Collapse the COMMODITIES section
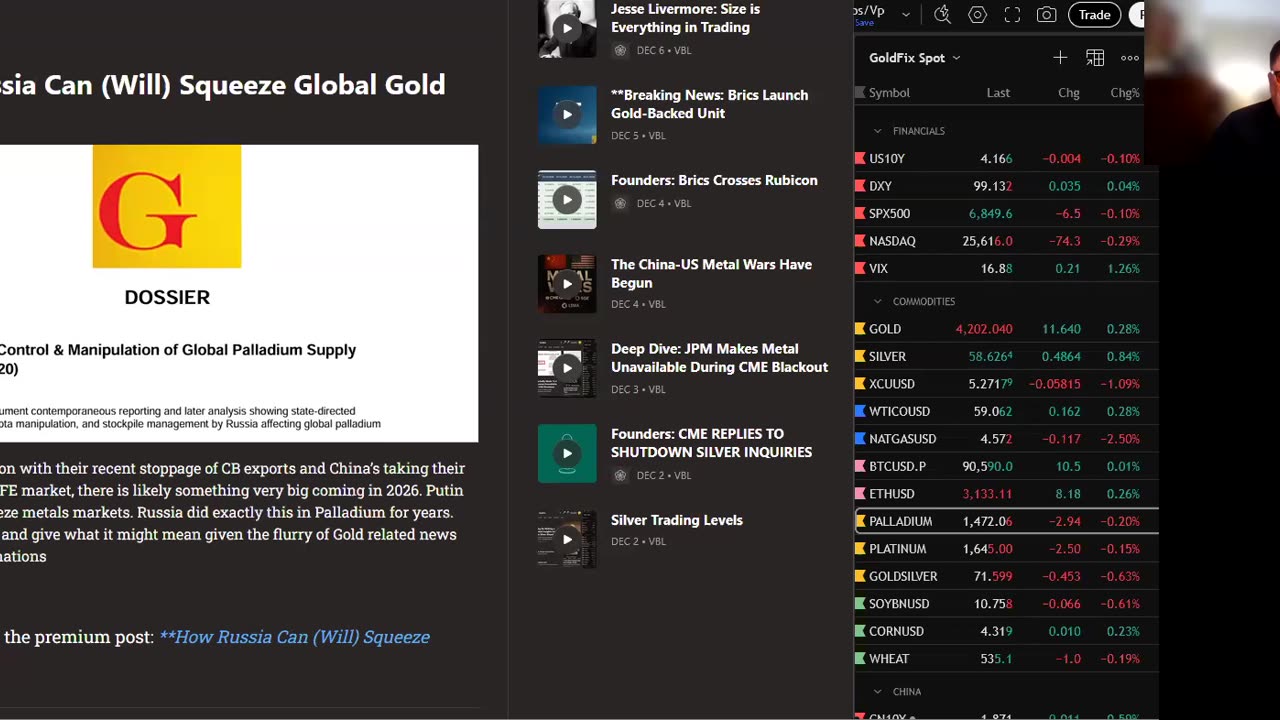1280x720 pixels. pos(878,301)
